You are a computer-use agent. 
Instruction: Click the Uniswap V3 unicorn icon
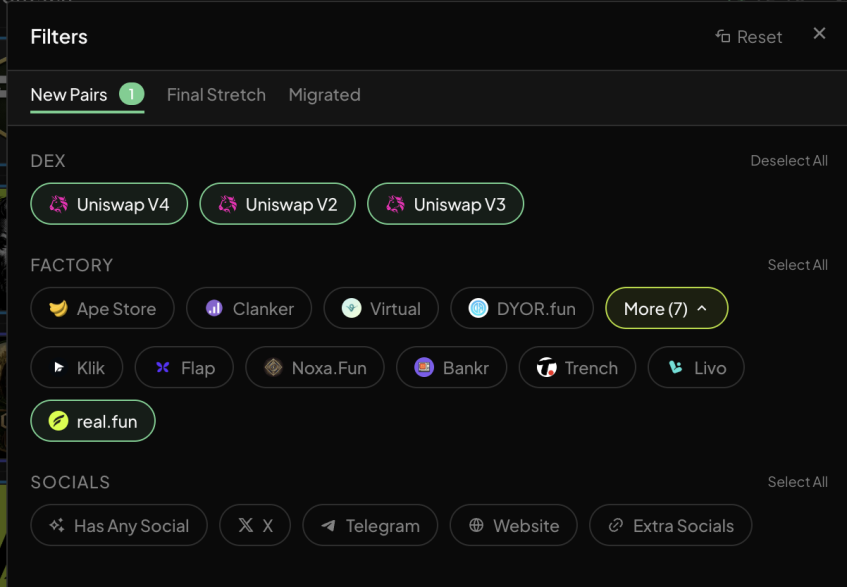(x=395, y=204)
